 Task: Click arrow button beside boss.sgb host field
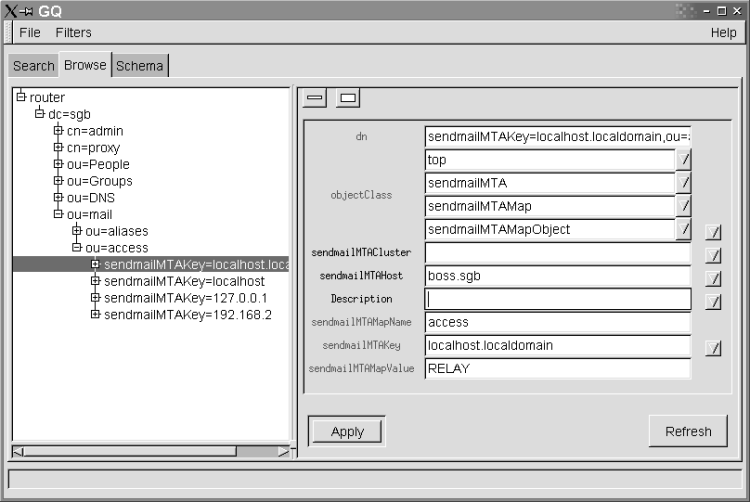[713, 277]
